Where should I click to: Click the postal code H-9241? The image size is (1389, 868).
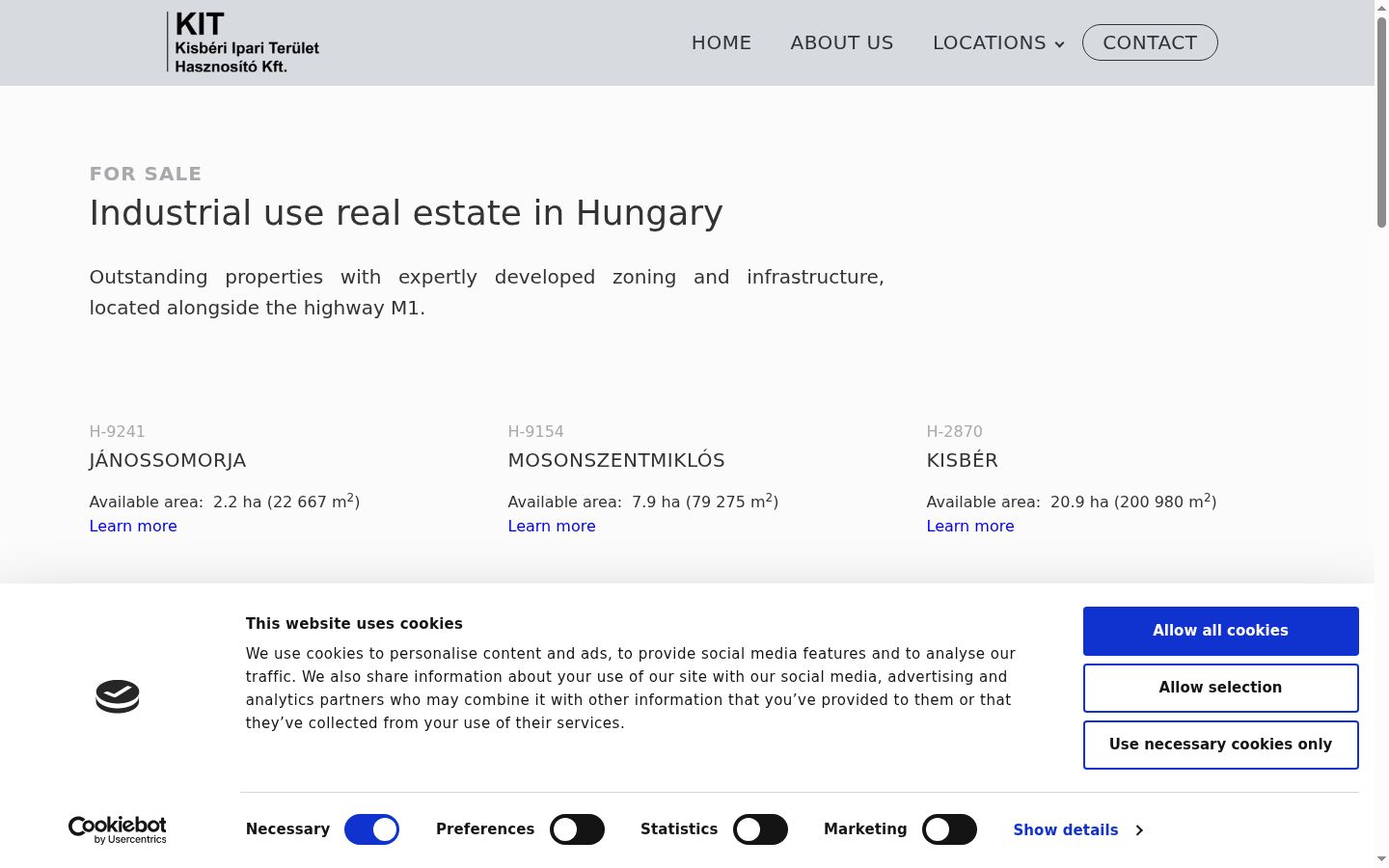118,431
